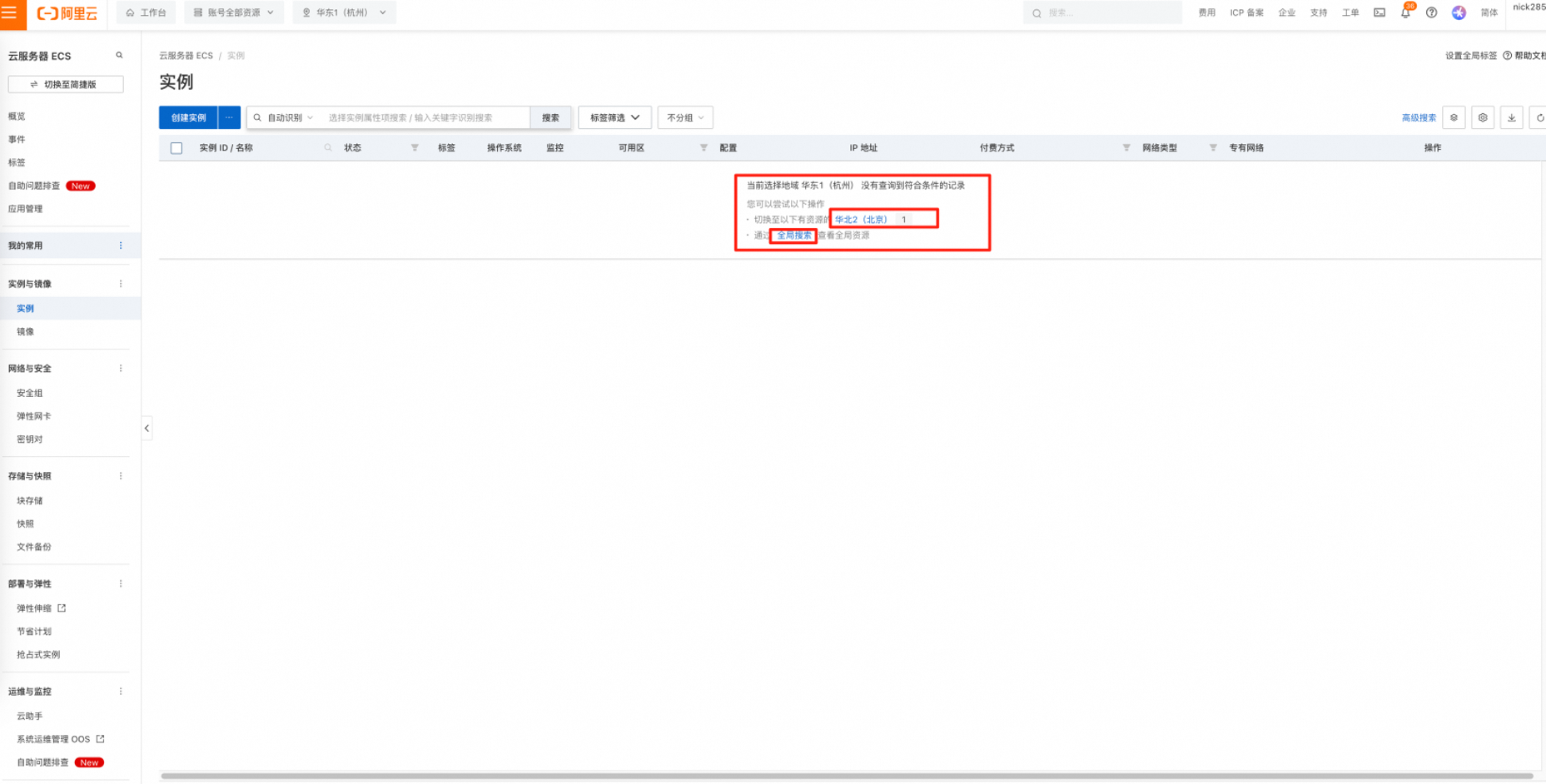Expand the 账号全部资源 dropdown
This screenshot has width=1546, height=784.
234,12
